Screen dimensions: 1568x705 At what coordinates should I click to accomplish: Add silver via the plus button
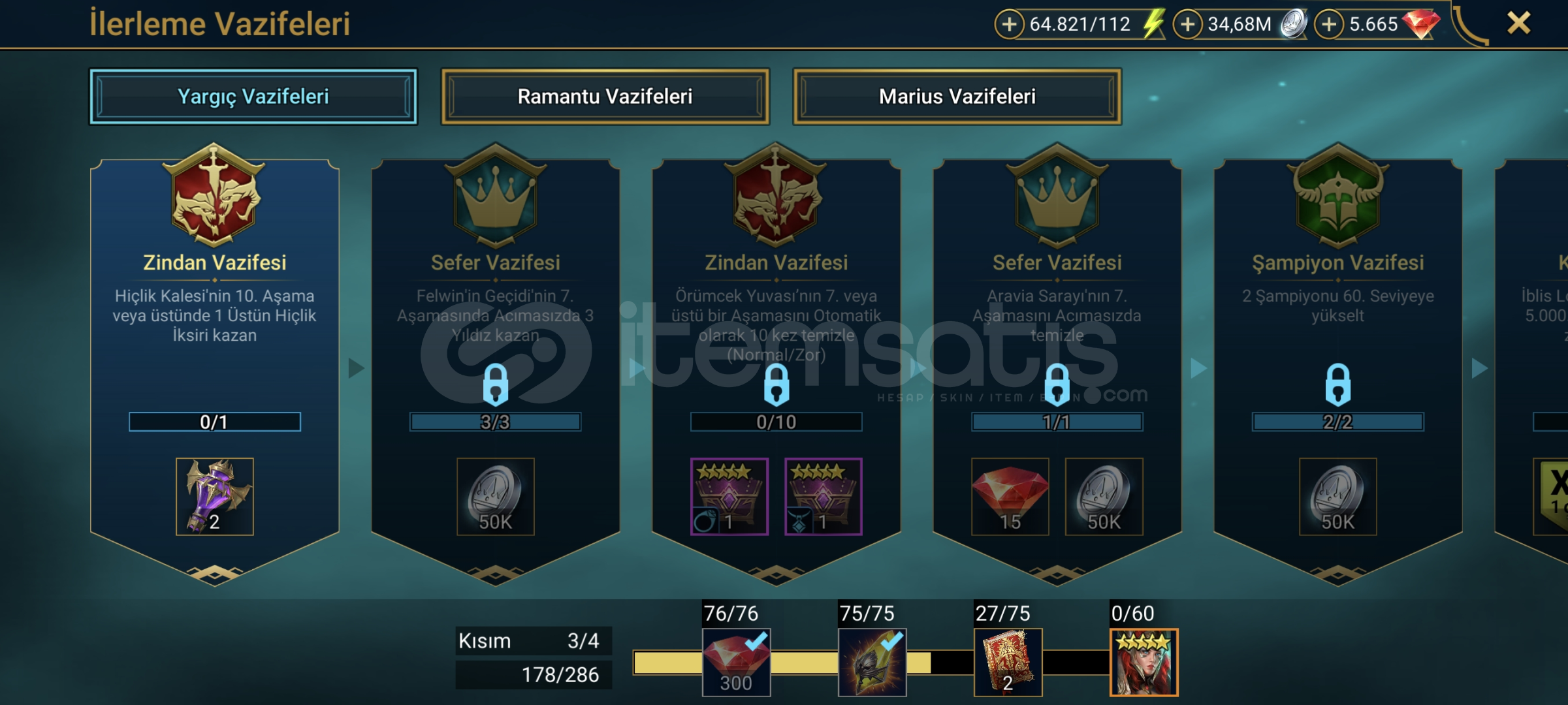1187,25
